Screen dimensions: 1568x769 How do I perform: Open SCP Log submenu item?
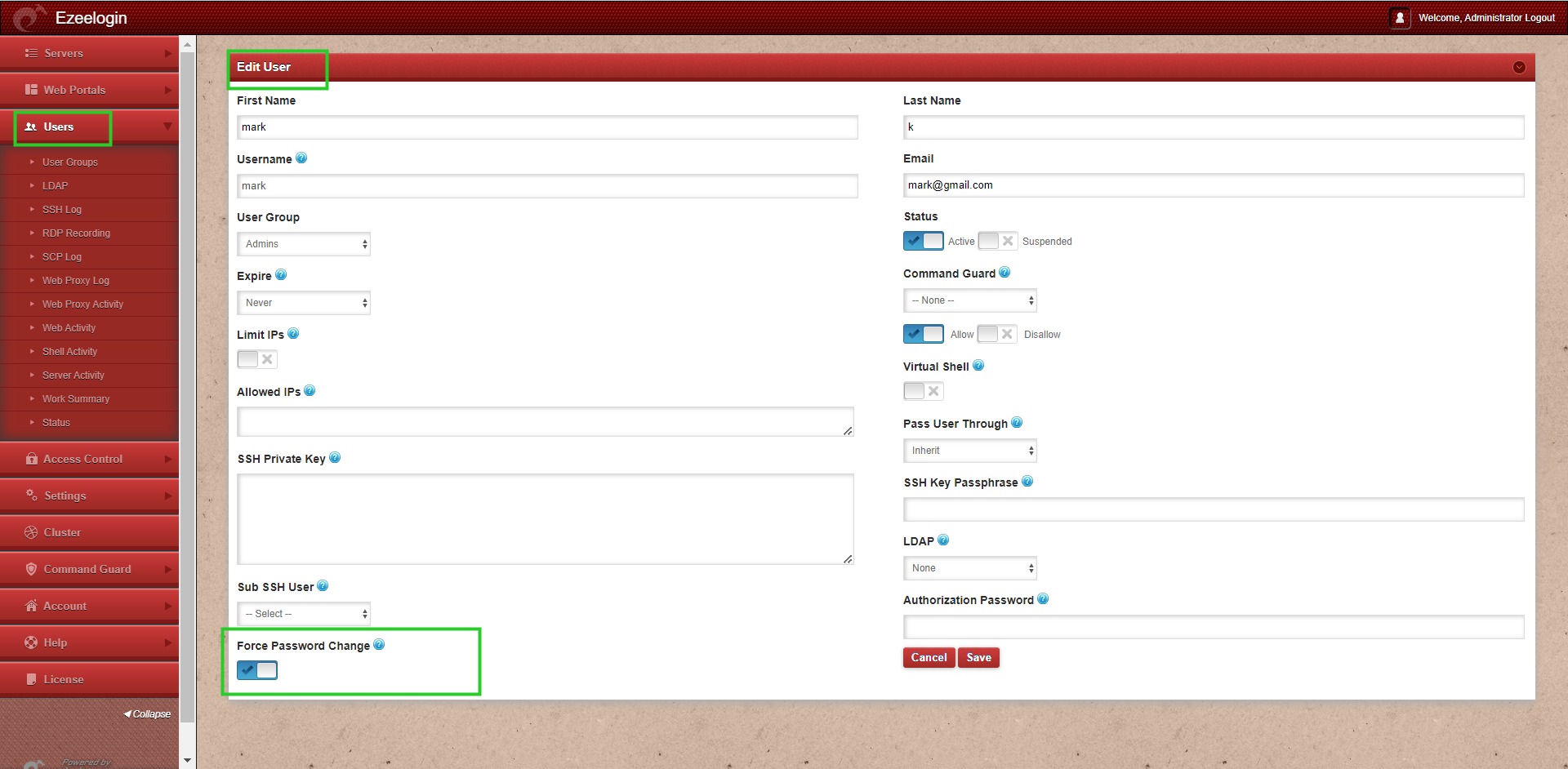62,257
